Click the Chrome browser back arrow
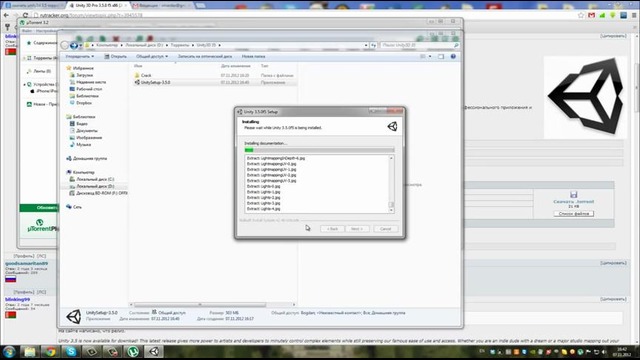640x360 pixels. pos(6,15)
